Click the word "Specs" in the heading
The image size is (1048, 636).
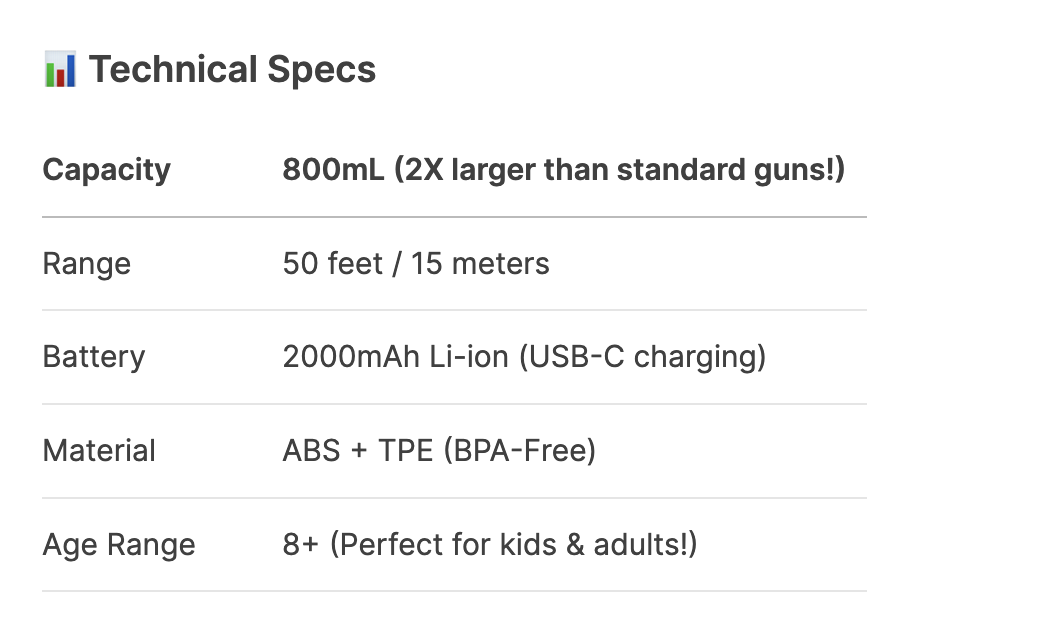[321, 70]
